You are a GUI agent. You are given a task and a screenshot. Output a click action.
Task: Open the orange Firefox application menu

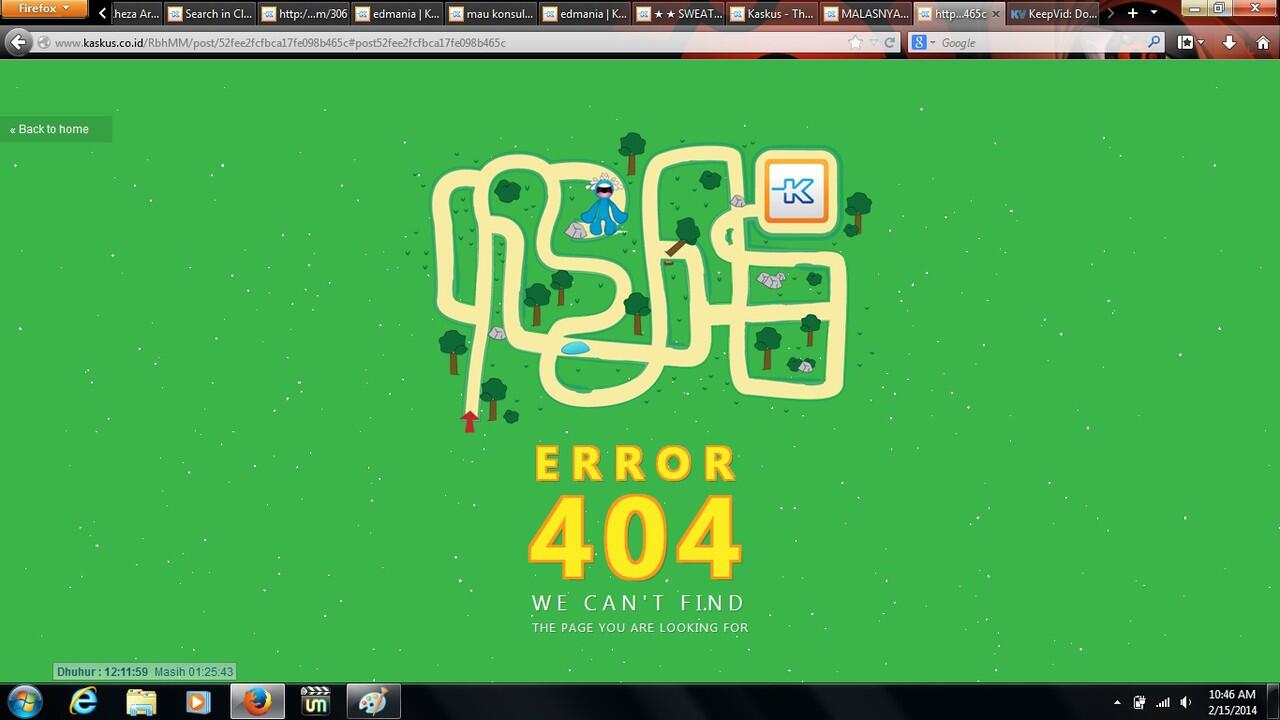(45, 9)
